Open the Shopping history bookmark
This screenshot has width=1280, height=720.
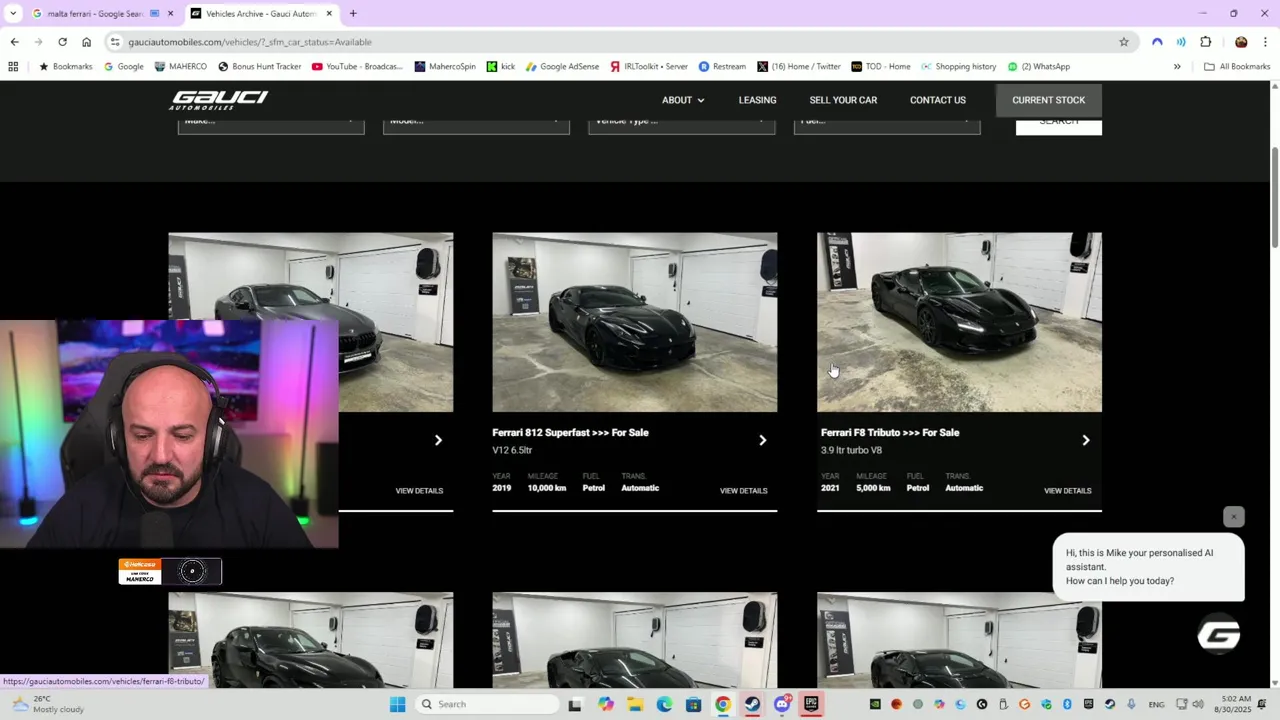click(x=958, y=67)
